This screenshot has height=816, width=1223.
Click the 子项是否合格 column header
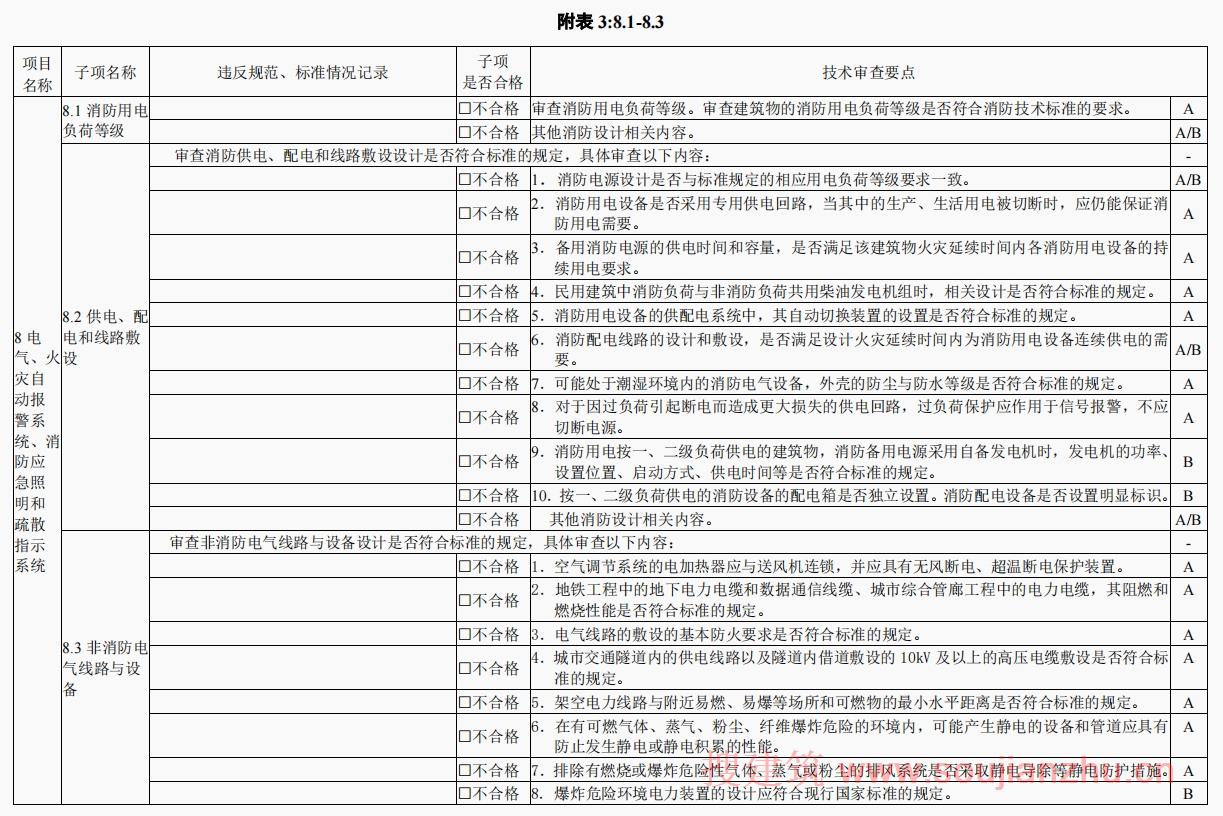coord(493,72)
